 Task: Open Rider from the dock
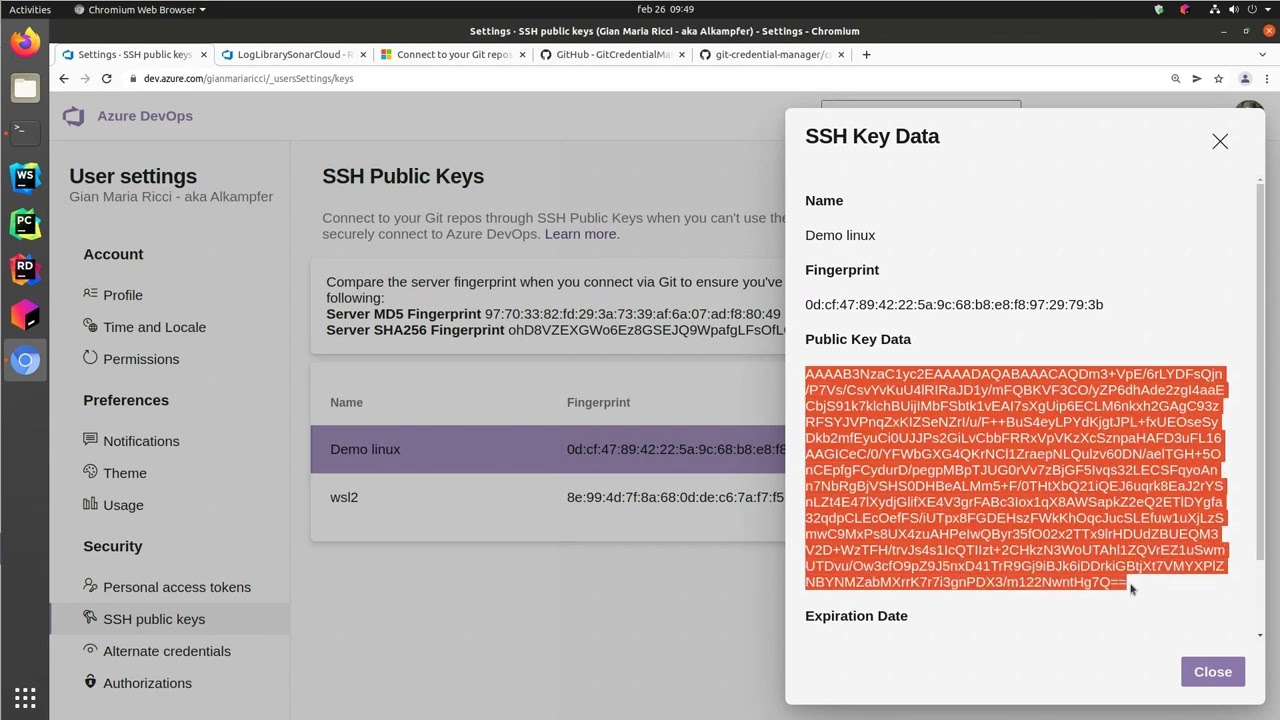pyautogui.click(x=25, y=269)
